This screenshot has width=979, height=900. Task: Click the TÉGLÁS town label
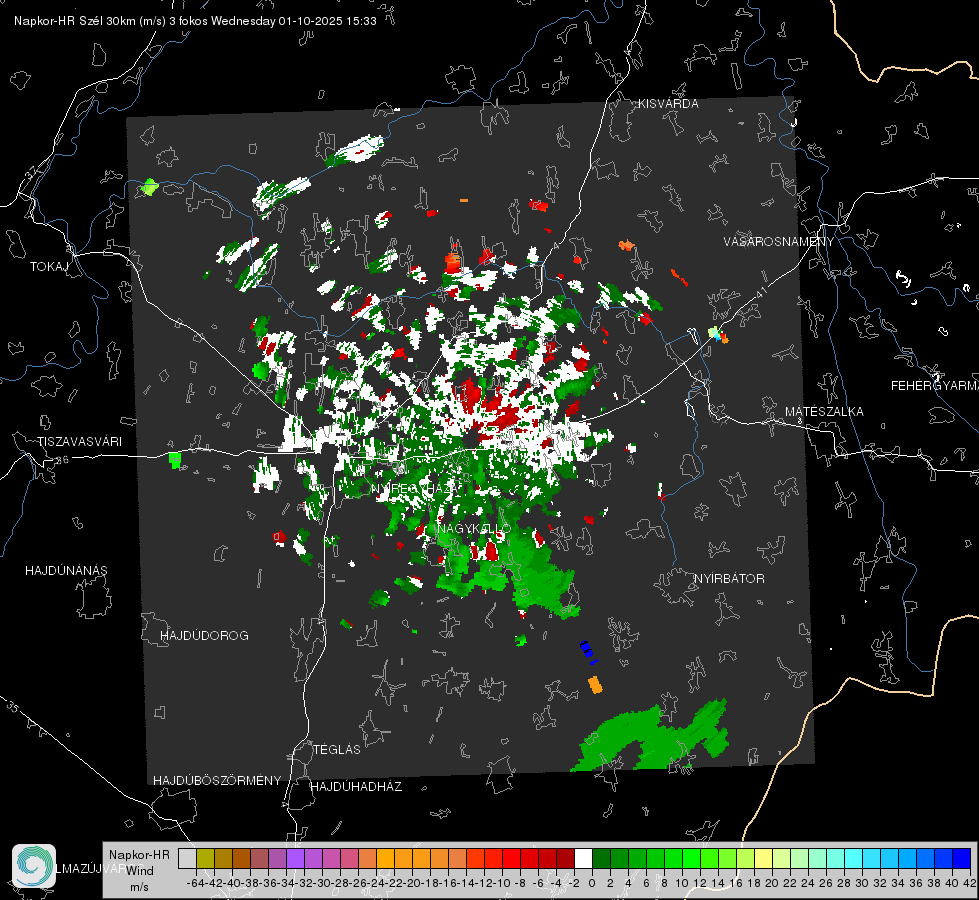[x=337, y=750]
